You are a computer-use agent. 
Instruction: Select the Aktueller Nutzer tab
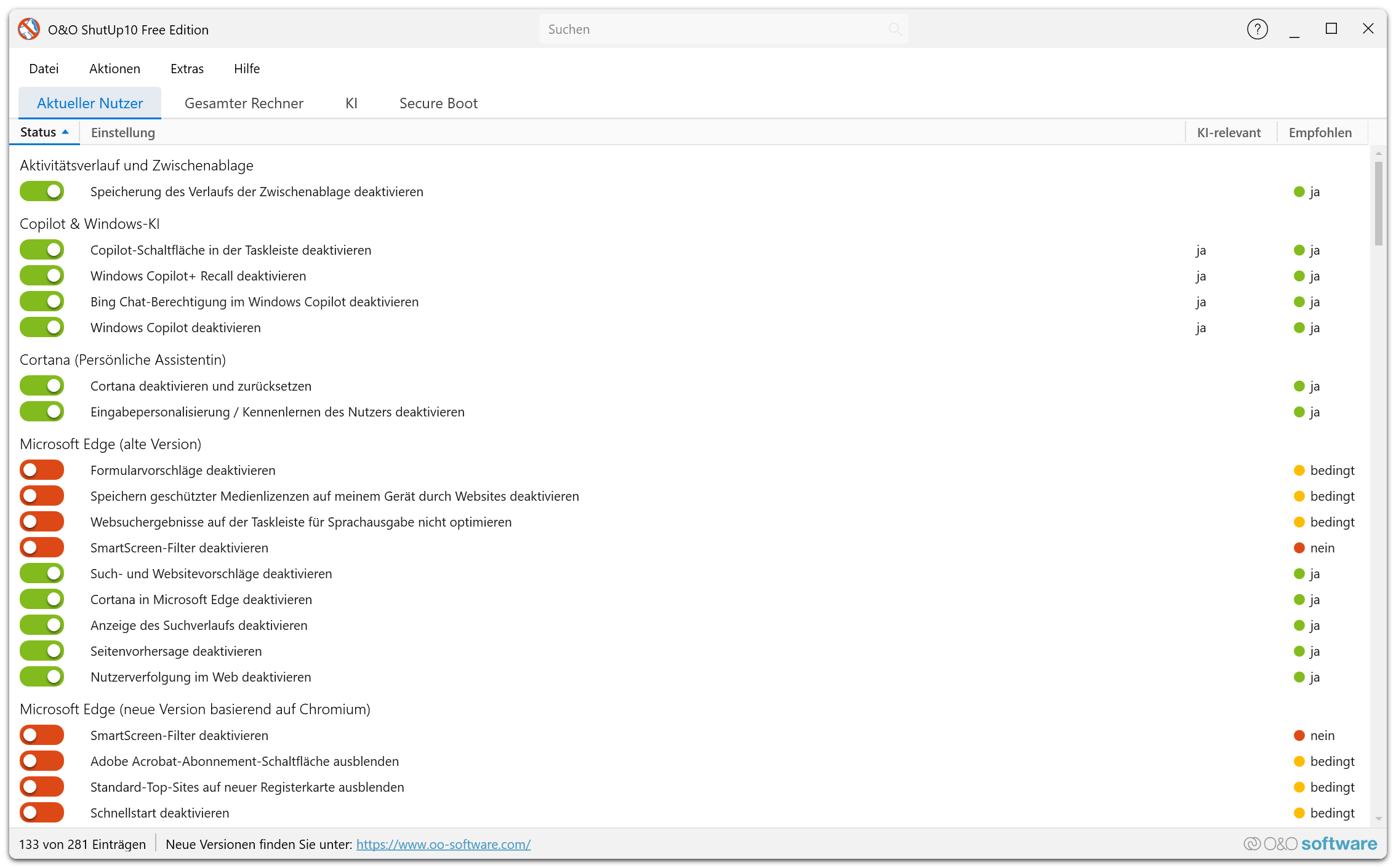pos(90,103)
